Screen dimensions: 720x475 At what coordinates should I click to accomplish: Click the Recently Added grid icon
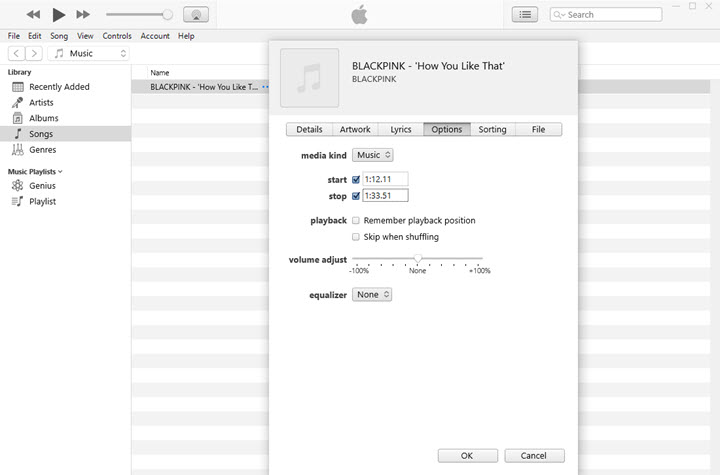coord(18,87)
